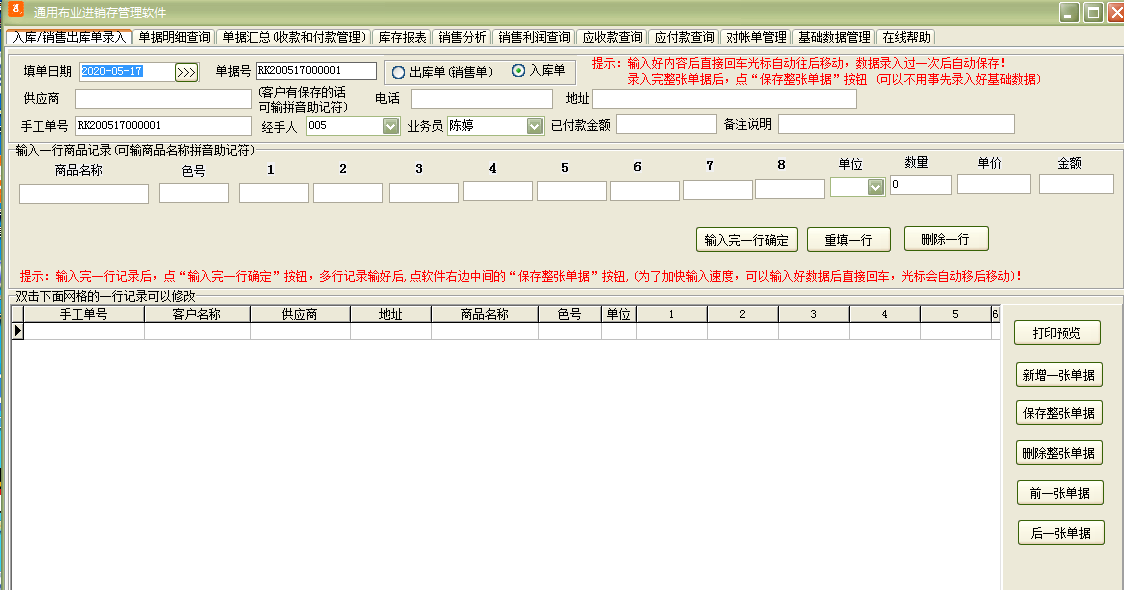Image resolution: width=1124 pixels, height=590 pixels.
Task: Click the 数量 quantity input field
Action: pyautogui.click(x=920, y=185)
